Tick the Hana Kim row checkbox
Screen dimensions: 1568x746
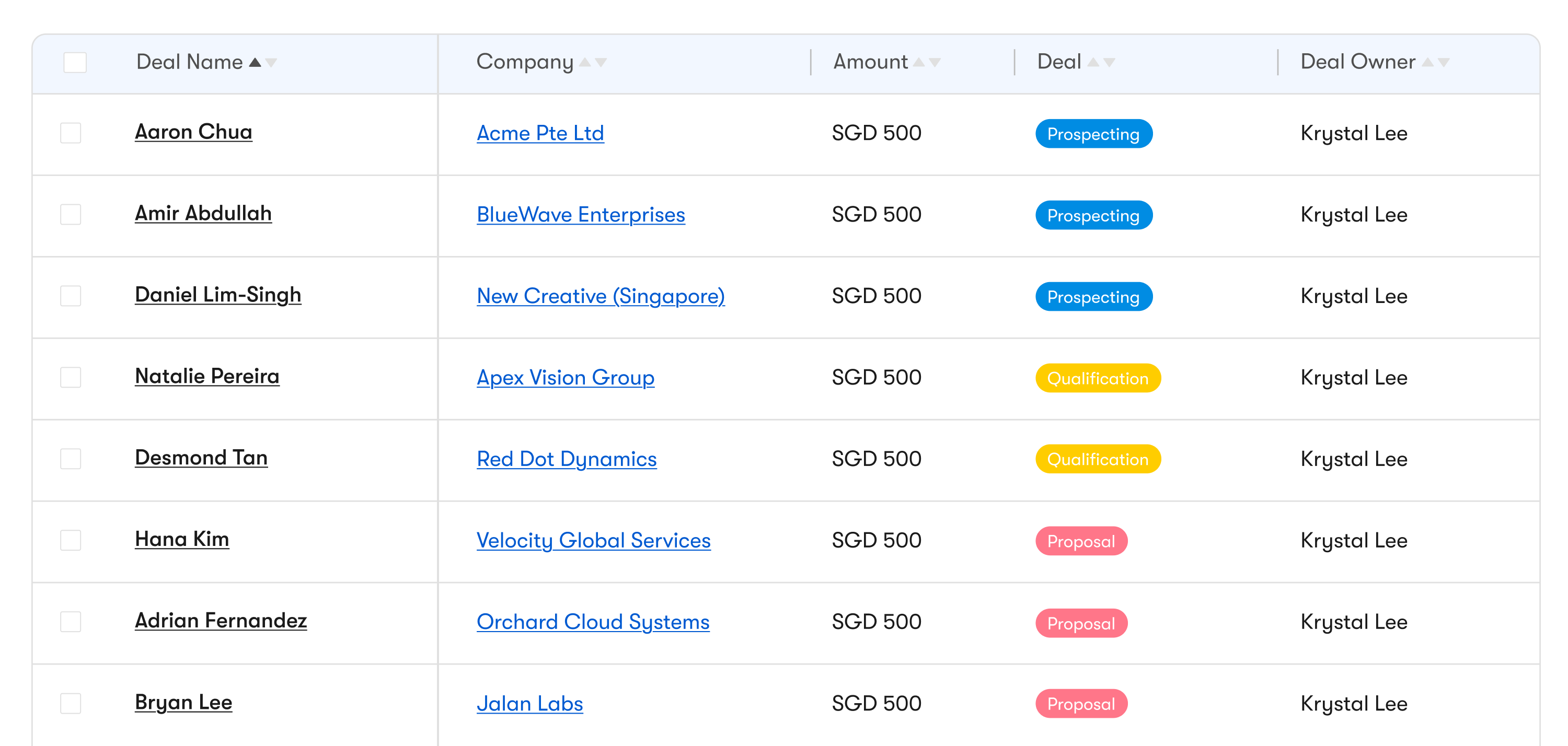[71, 540]
